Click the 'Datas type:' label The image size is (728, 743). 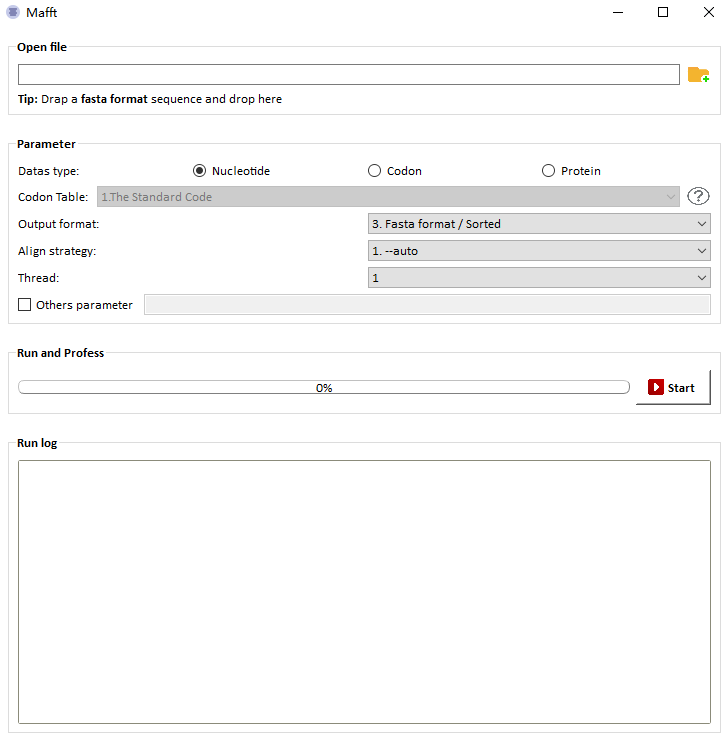tap(48, 171)
